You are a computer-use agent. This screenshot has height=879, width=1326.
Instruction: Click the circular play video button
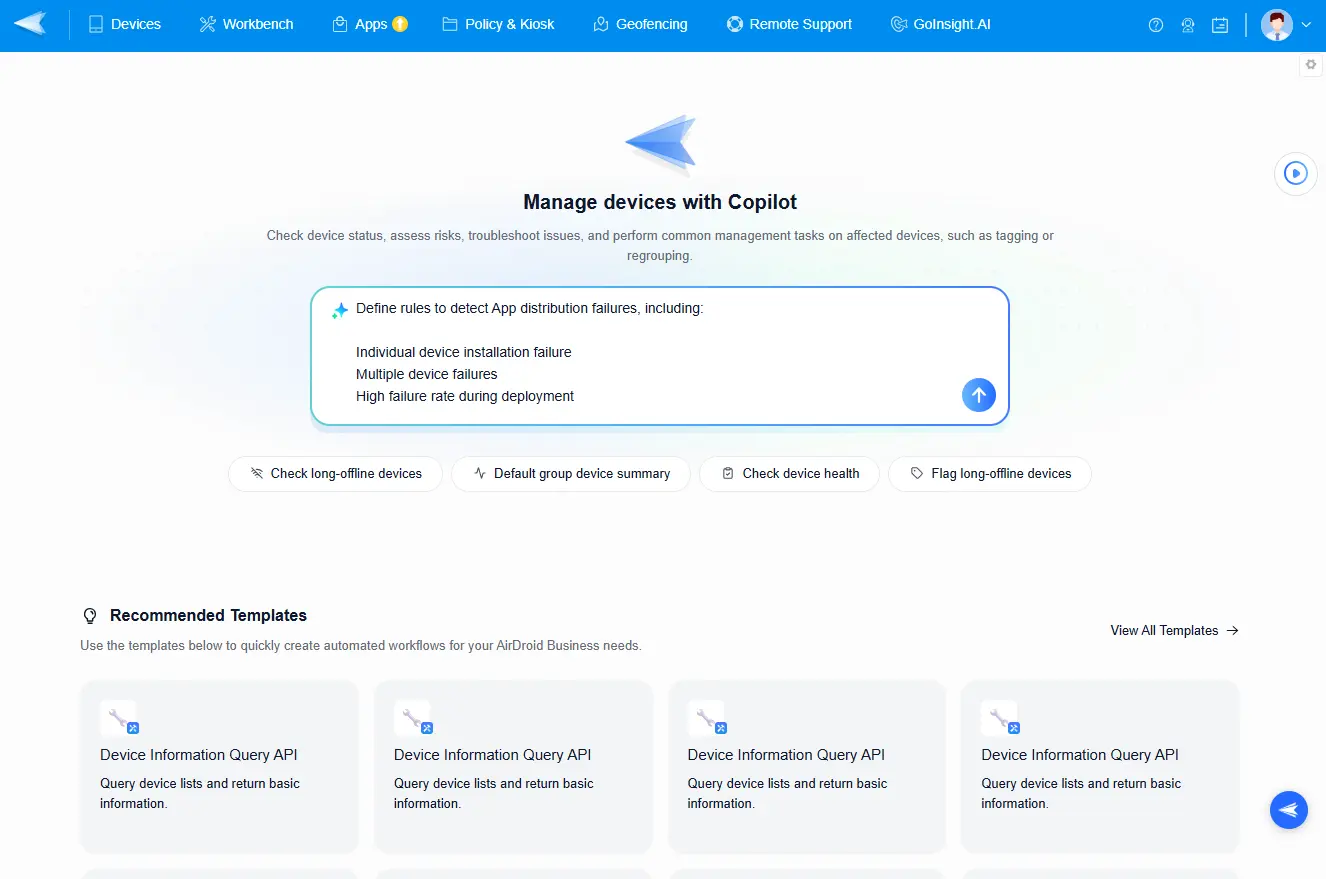pos(1296,173)
